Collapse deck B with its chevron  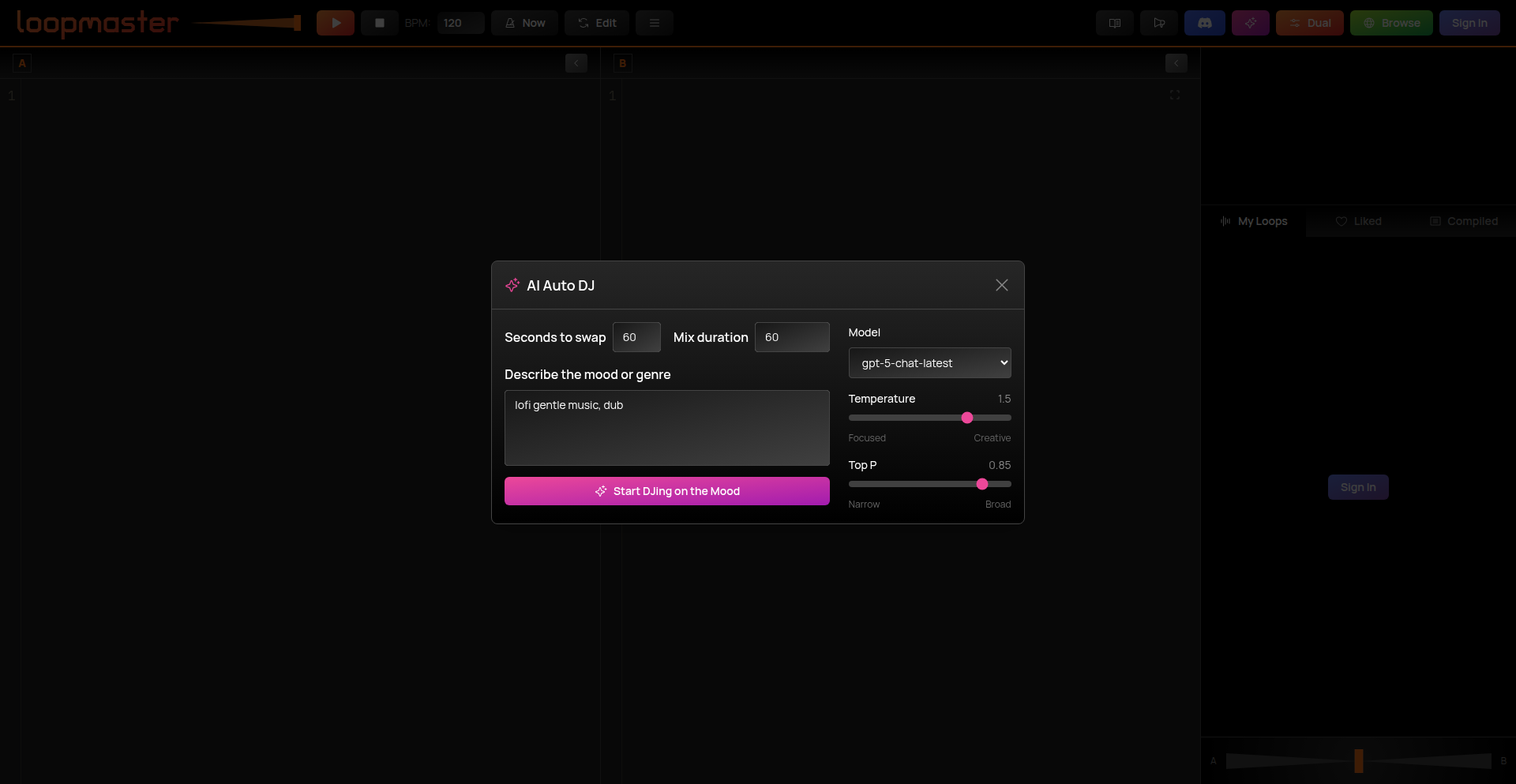(x=1176, y=63)
